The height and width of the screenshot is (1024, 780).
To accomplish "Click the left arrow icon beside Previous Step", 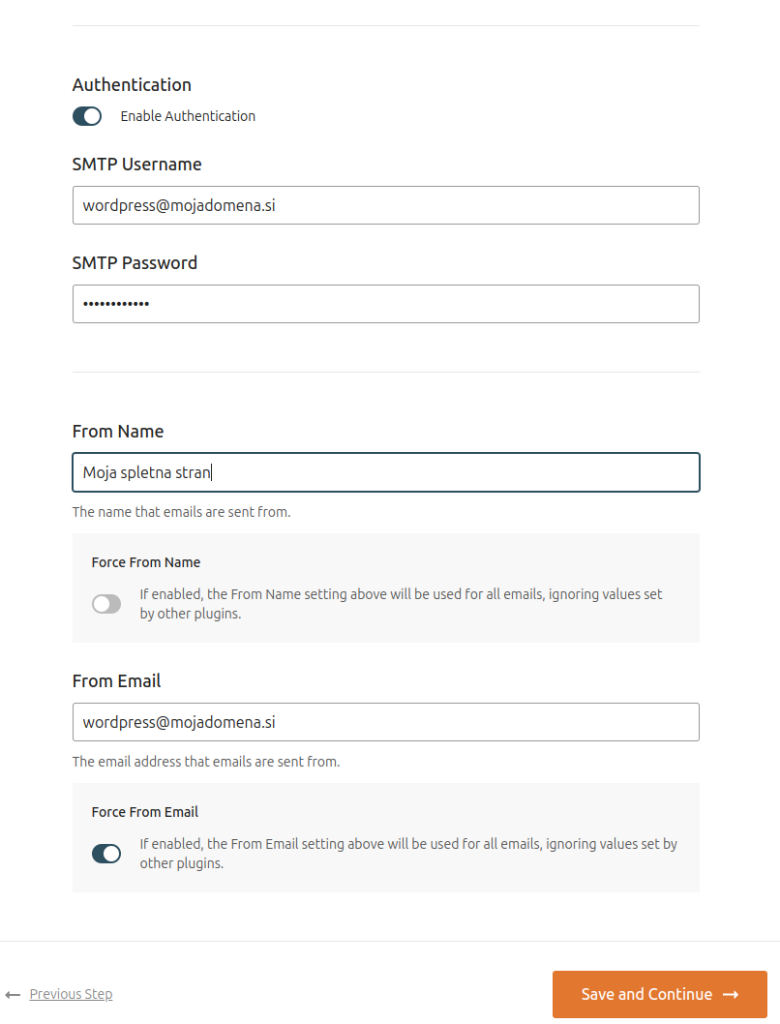I will 13,995.
